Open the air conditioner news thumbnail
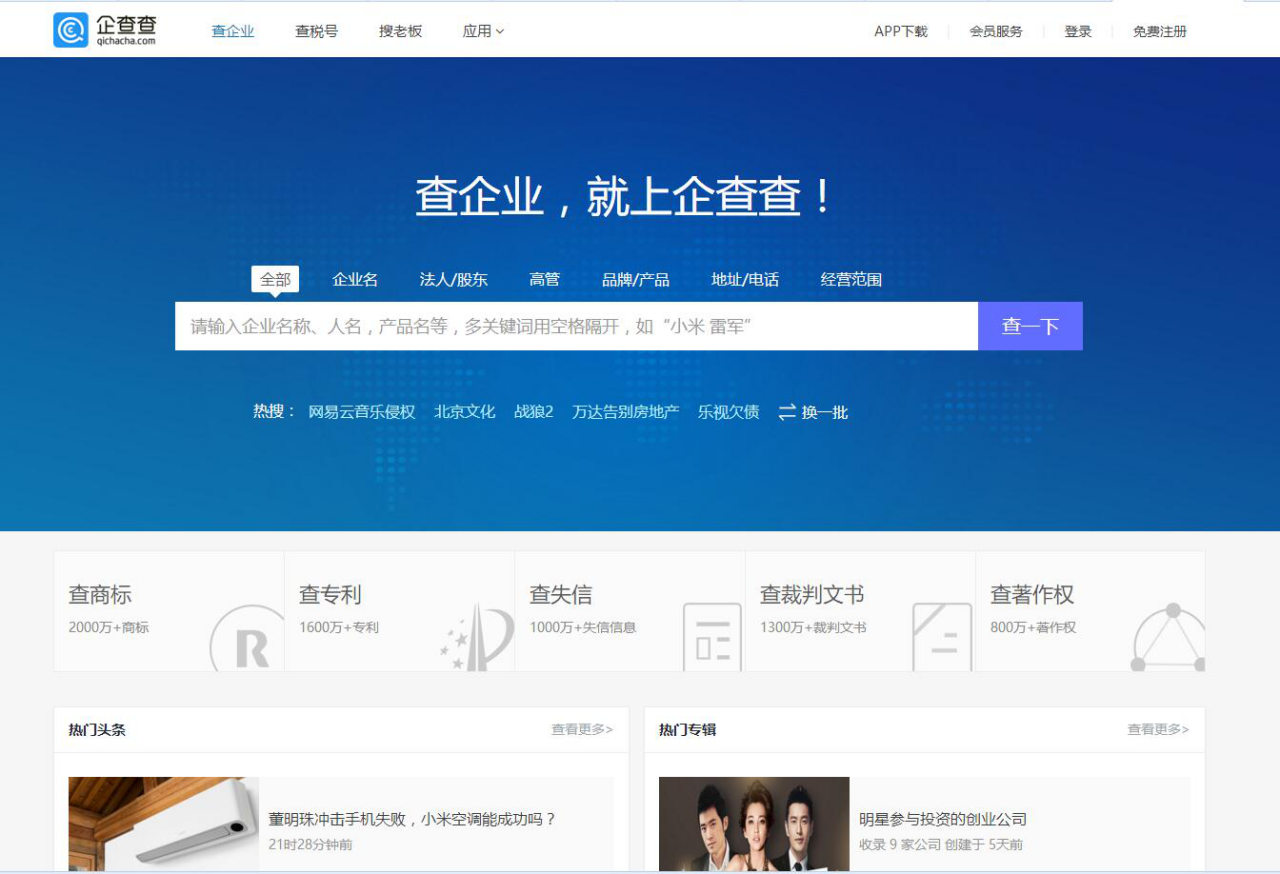The width and height of the screenshot is (1280, 874). tap(164, 824)
